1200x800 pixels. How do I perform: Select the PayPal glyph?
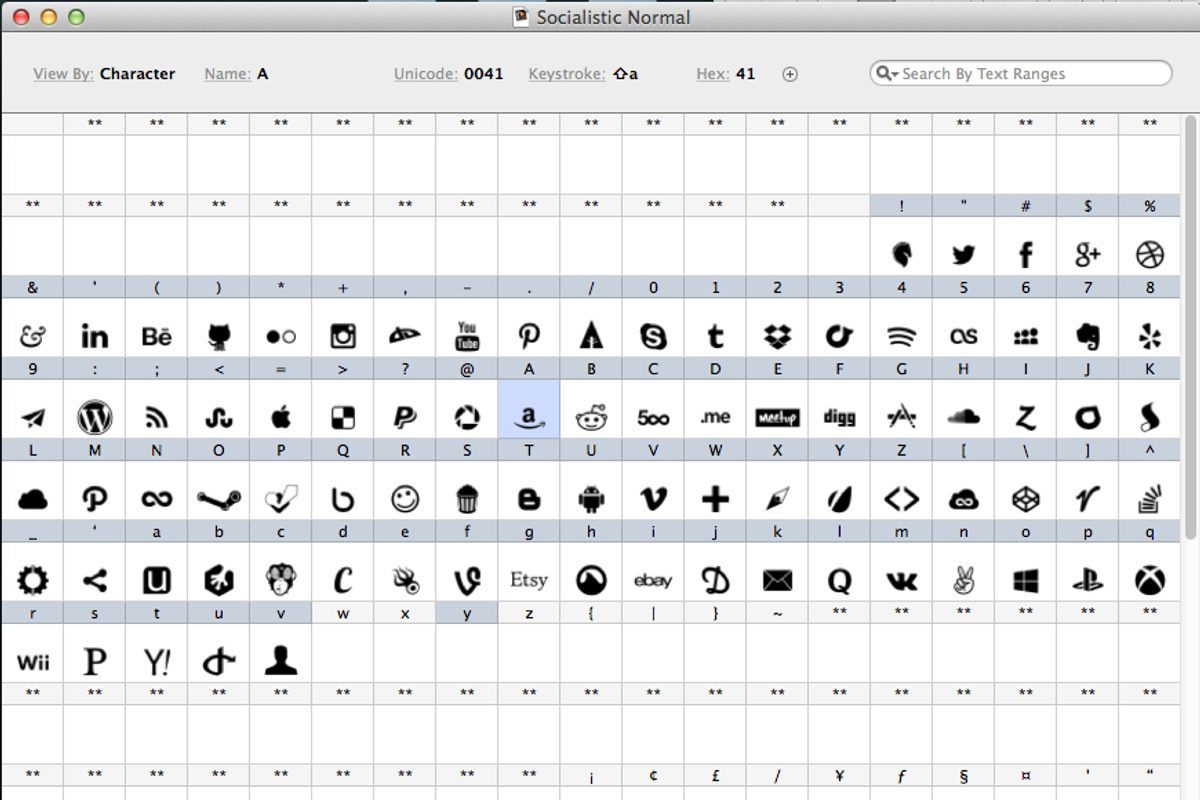point(405,417)
